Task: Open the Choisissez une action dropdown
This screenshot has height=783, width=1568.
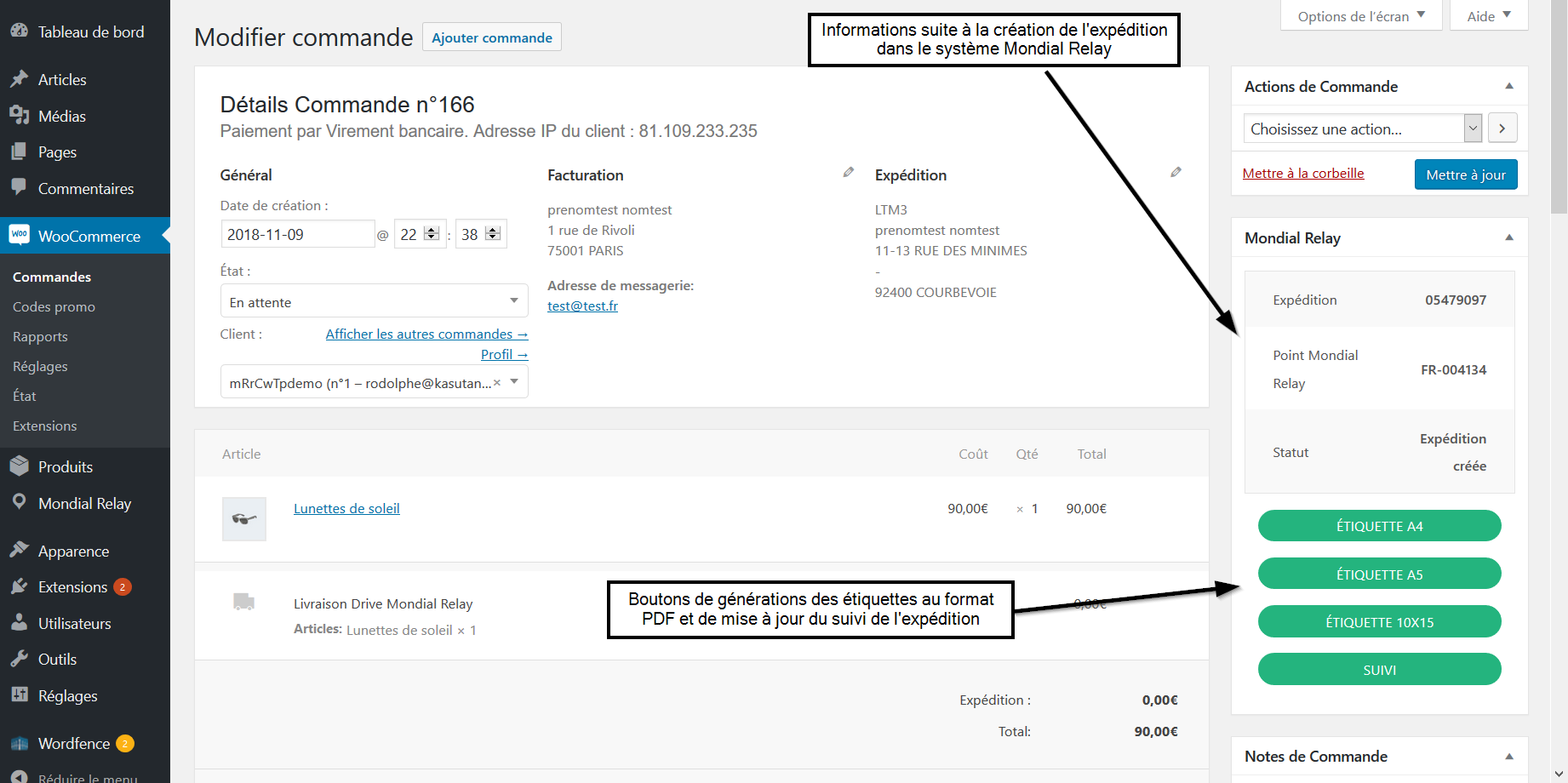Action: tap(1362, 129)
